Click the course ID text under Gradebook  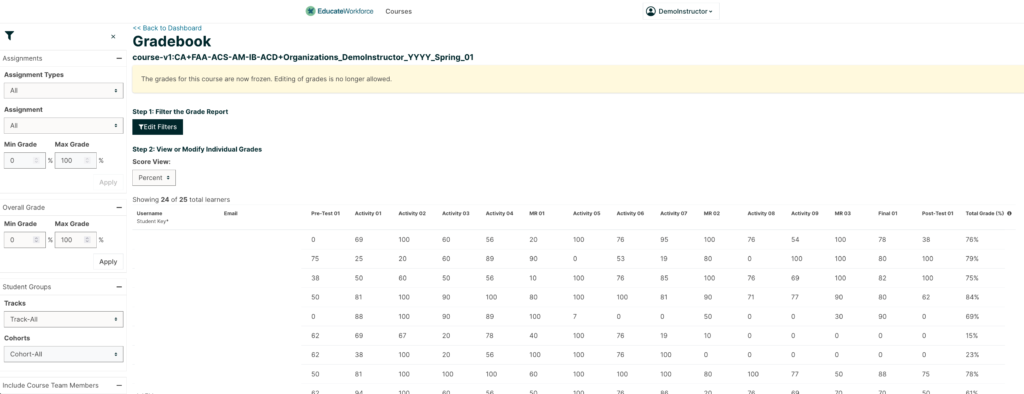[x=303, y=57]
